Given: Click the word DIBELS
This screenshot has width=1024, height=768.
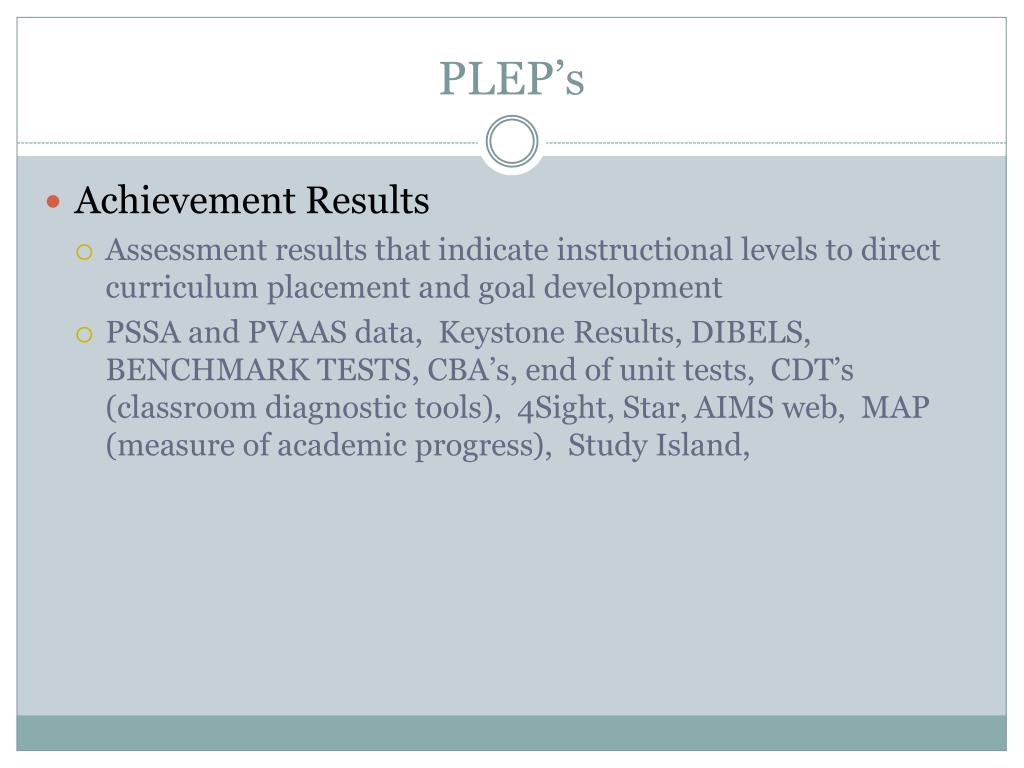Looking at the screenshot, I should coord(750,332).
